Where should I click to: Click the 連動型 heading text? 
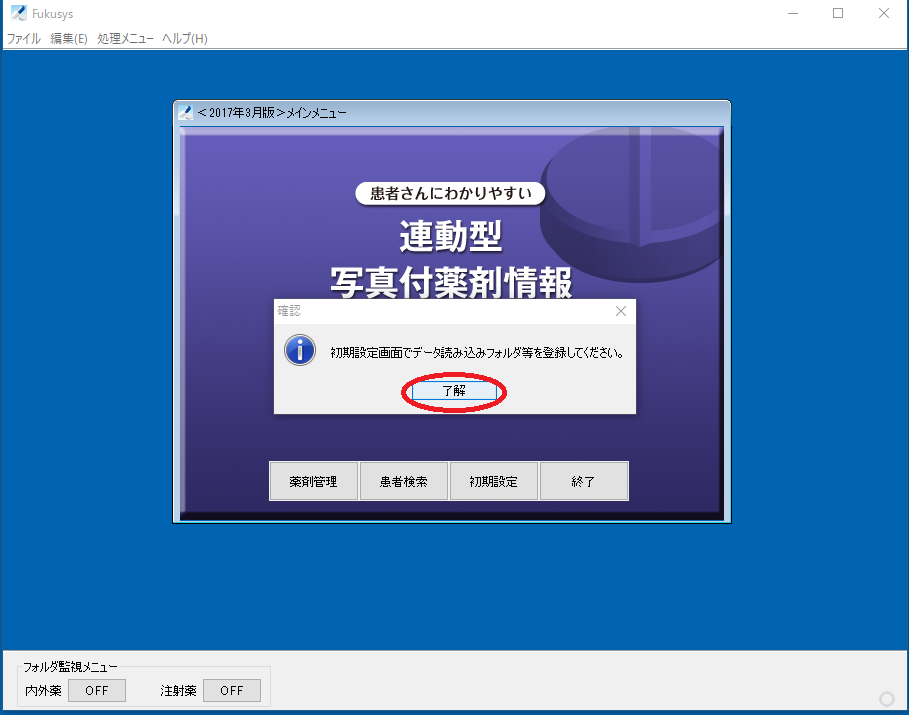pyautogui.click(x=450, y=236)
